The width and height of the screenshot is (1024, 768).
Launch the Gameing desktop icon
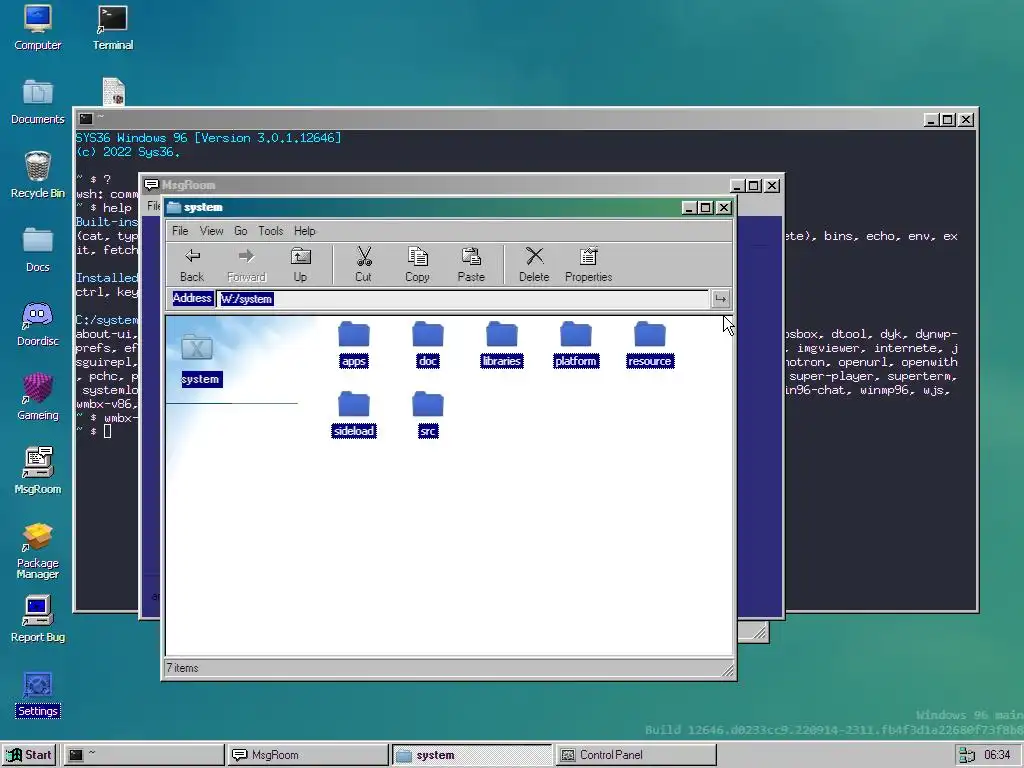coord(38,397)
